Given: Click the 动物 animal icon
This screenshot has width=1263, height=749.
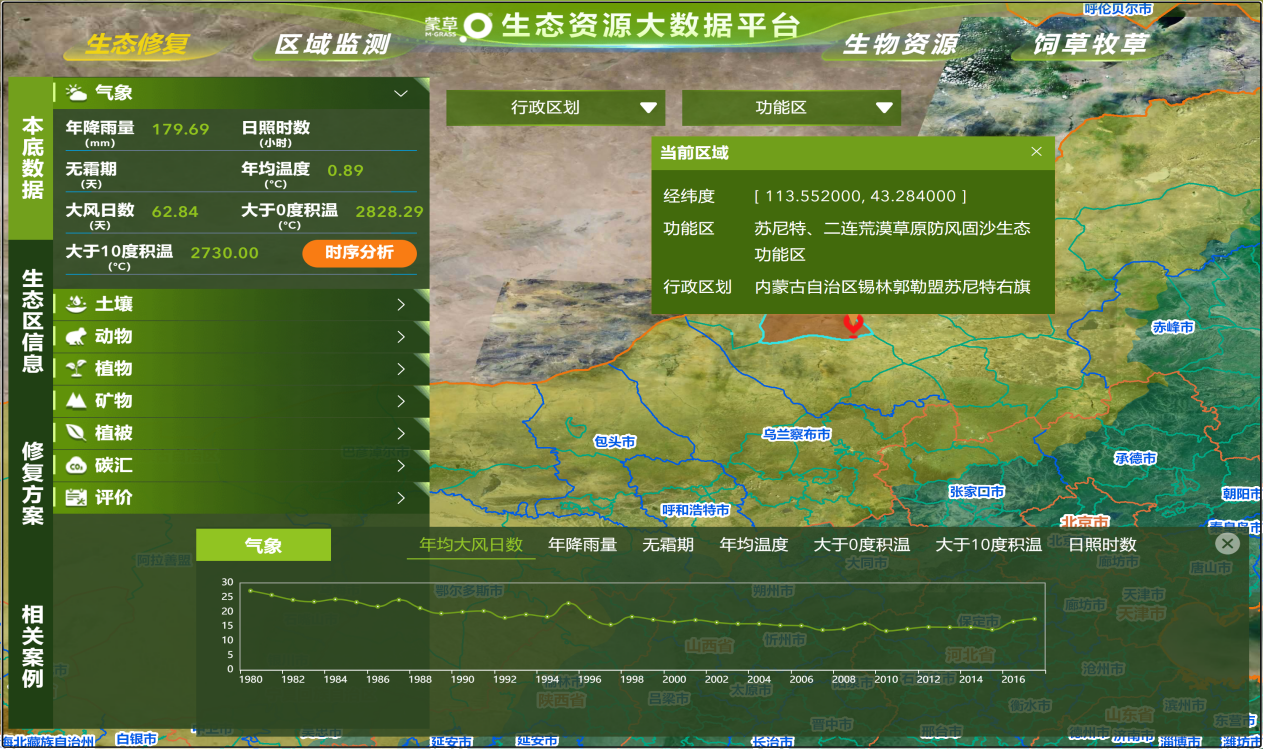Looking at the screenshot, I should [77, 336].
